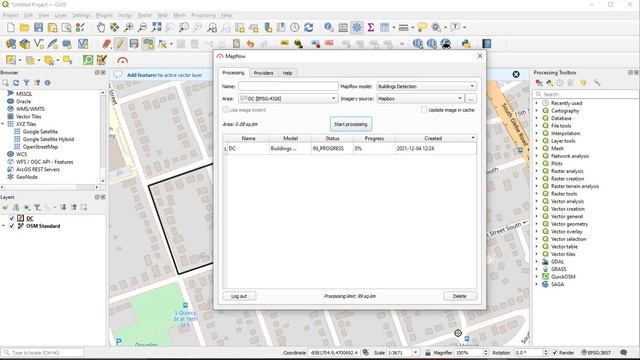The image size is (640, 360).
Task: Switch to the Help tab in Mapflow
Action: click(287, 73)
